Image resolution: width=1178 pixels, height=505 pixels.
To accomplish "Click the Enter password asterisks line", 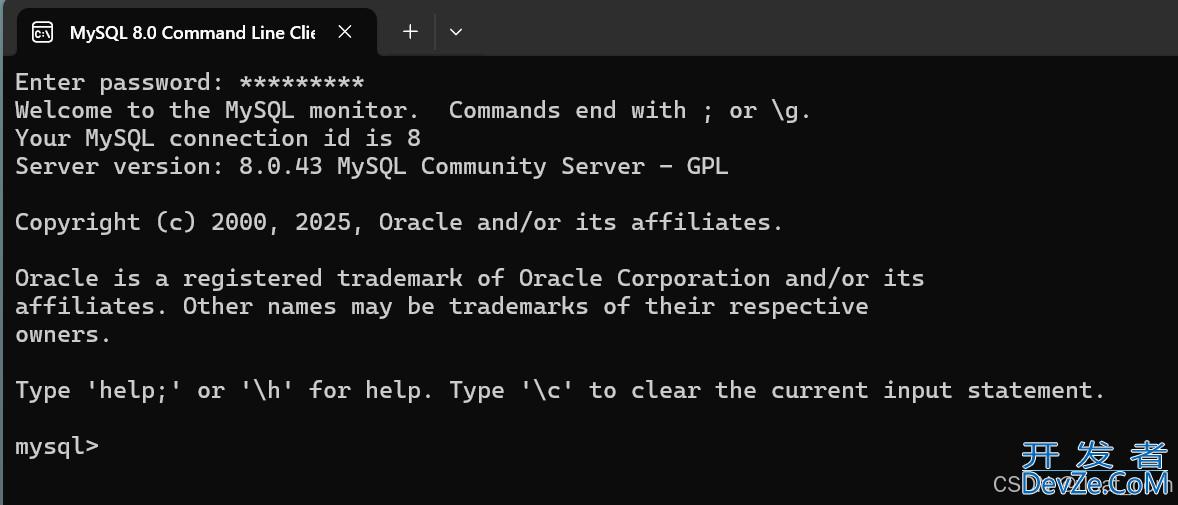I will [x=189, y=82].
